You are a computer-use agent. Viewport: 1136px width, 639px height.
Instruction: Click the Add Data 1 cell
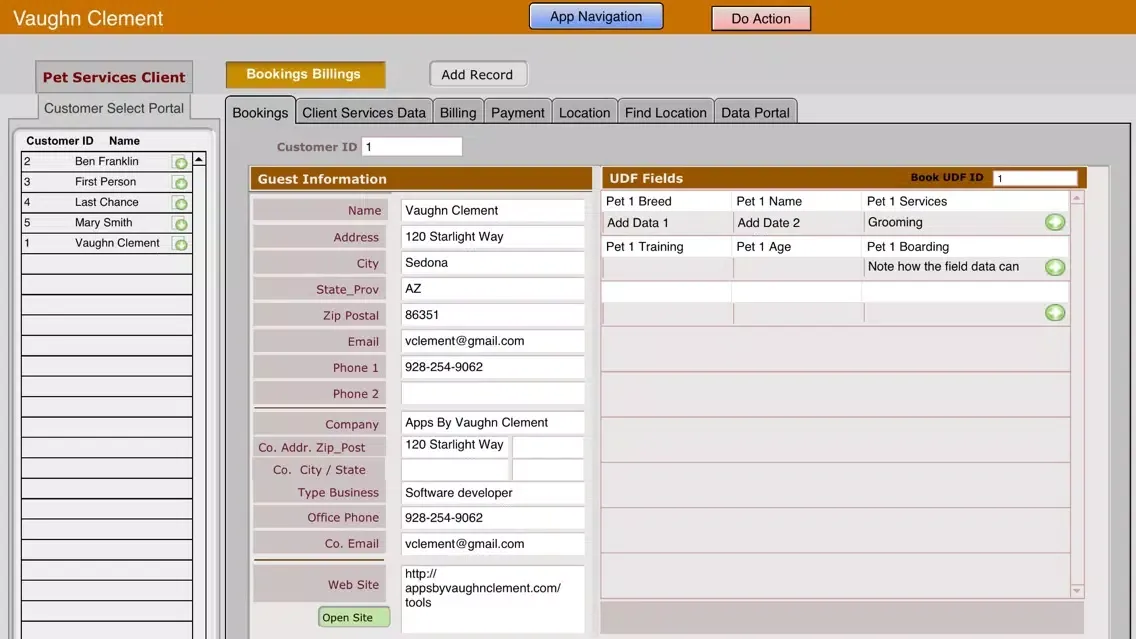pos(666,223)
